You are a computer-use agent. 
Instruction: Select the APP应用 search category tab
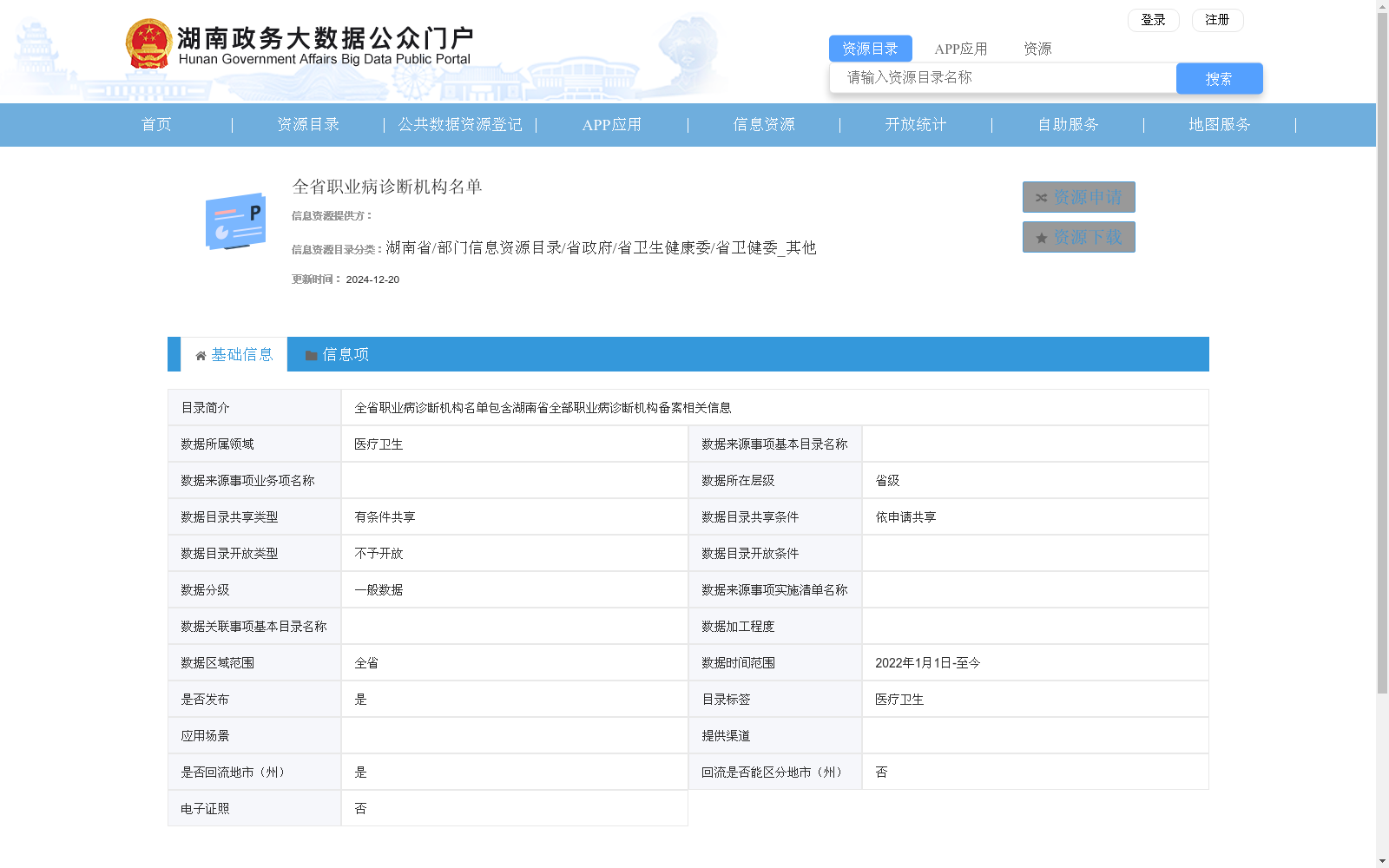point(960,49)
